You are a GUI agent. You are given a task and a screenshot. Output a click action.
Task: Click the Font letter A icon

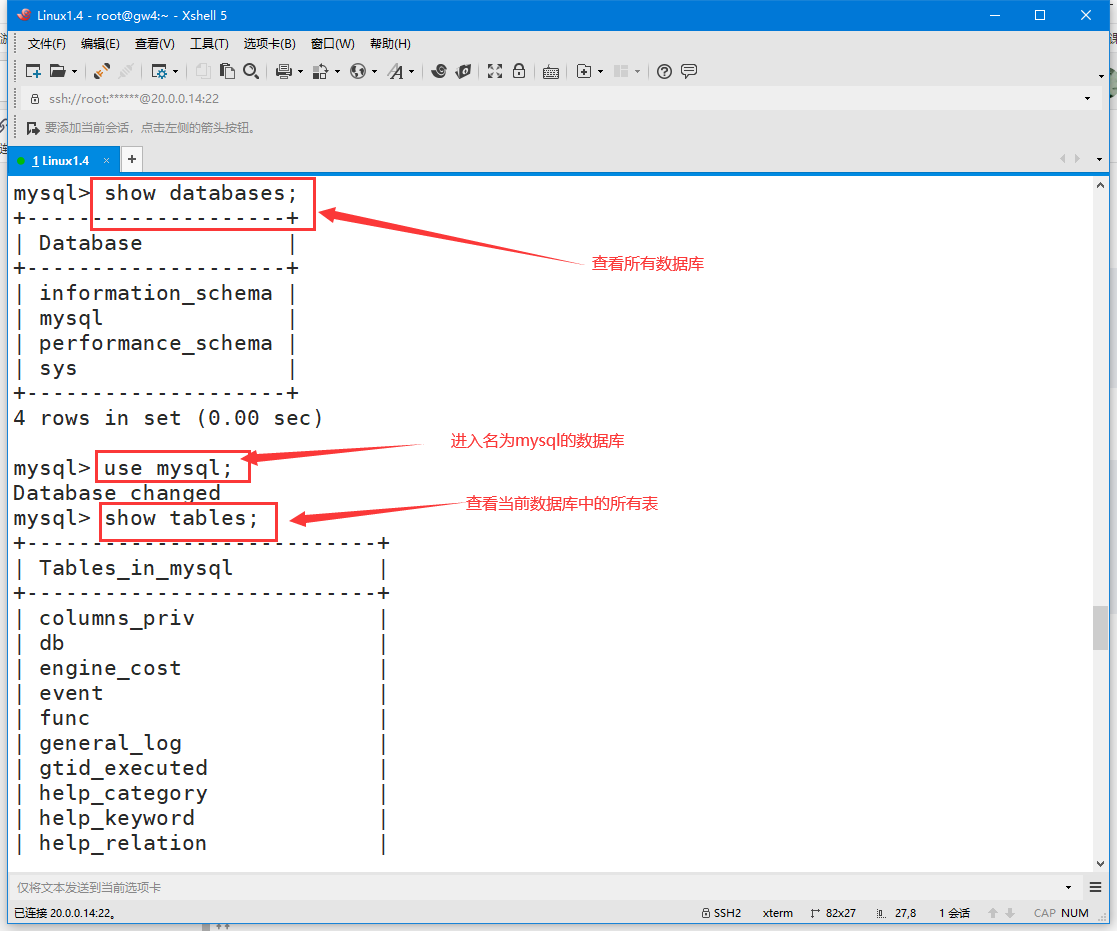point(395,71)
